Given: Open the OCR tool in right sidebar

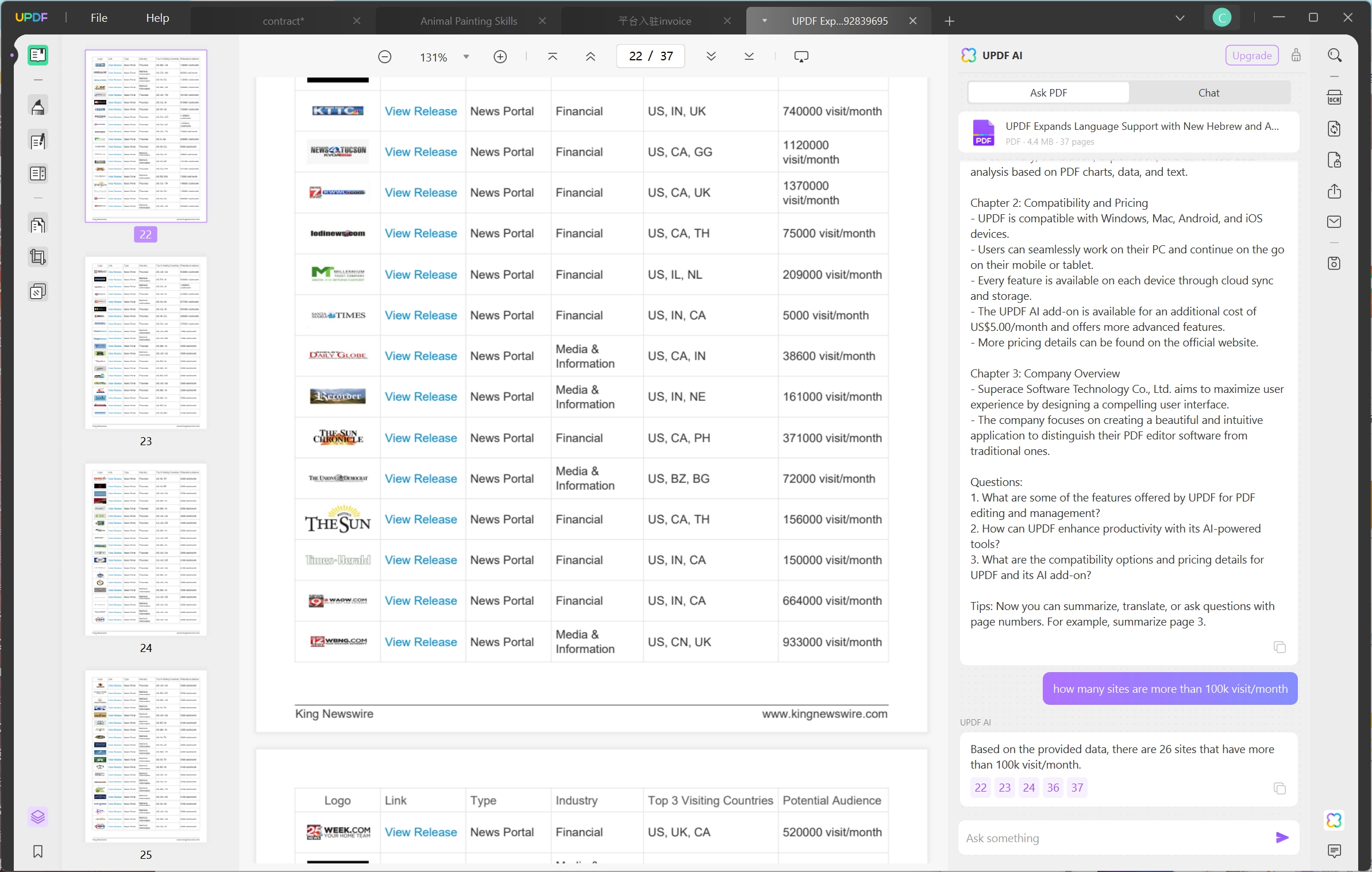Looking at the screenshot, I should (1334, 97).
